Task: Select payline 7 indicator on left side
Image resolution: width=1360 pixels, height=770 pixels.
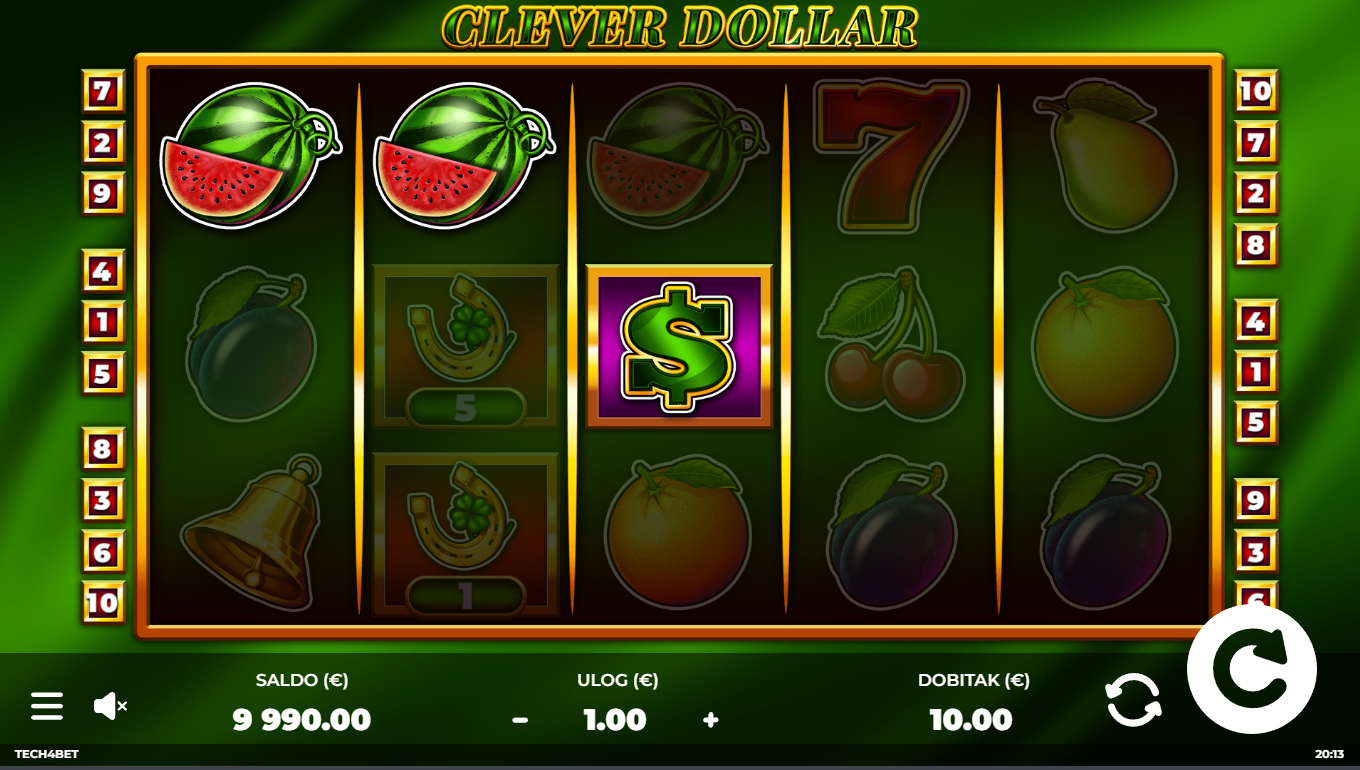Action: [x=103, y=91]
